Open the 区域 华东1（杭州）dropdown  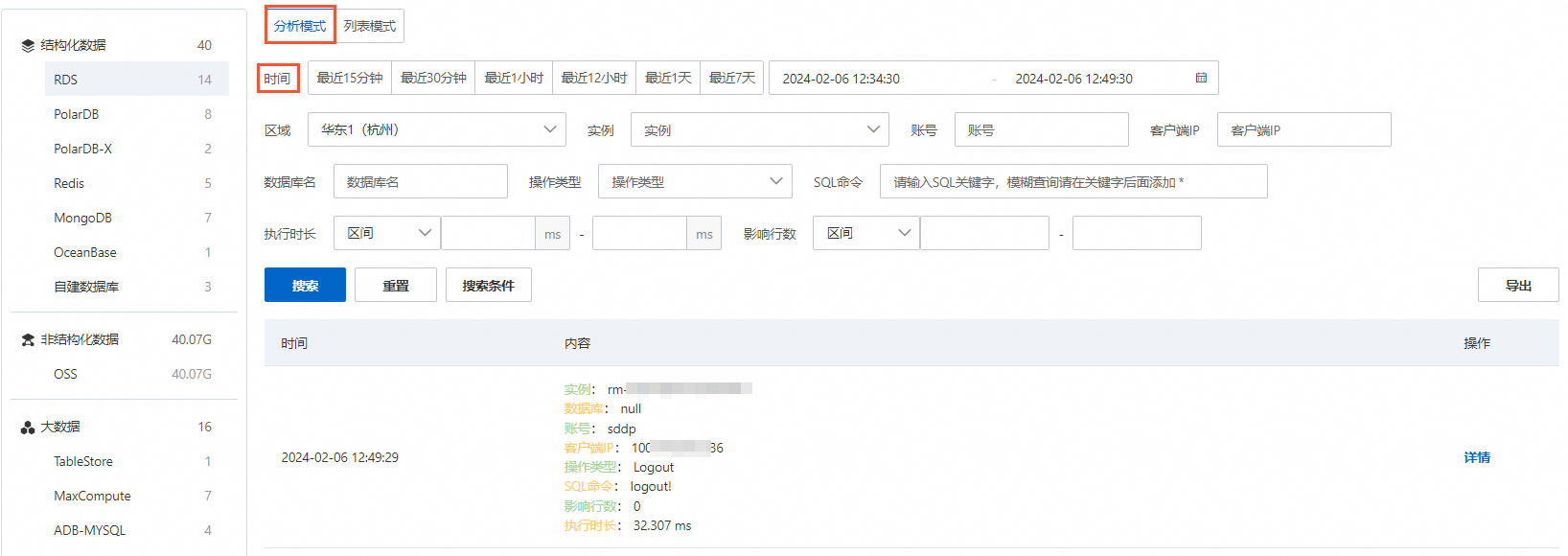437,129
